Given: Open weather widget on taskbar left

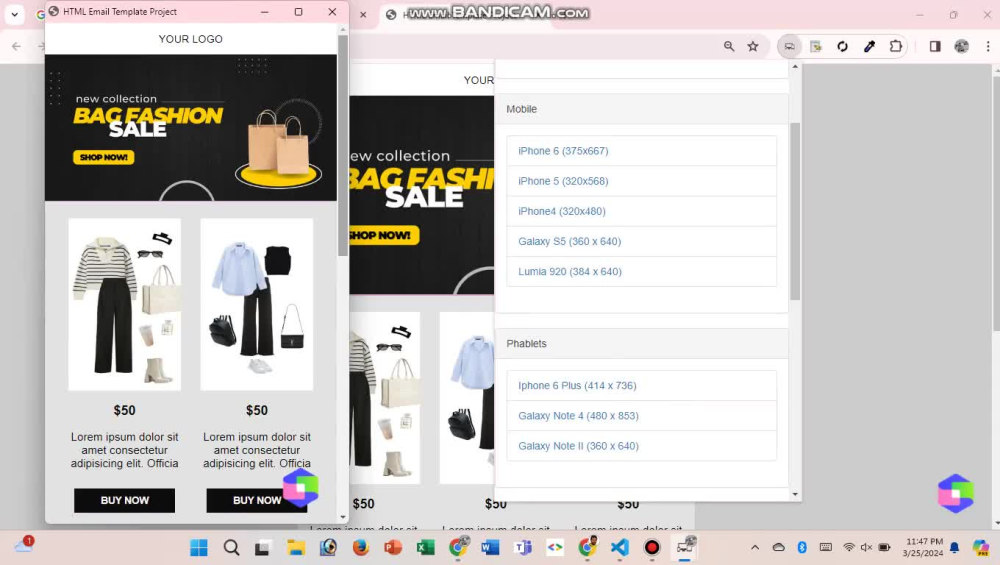Looking at the screenshot, I should (24, 545).
